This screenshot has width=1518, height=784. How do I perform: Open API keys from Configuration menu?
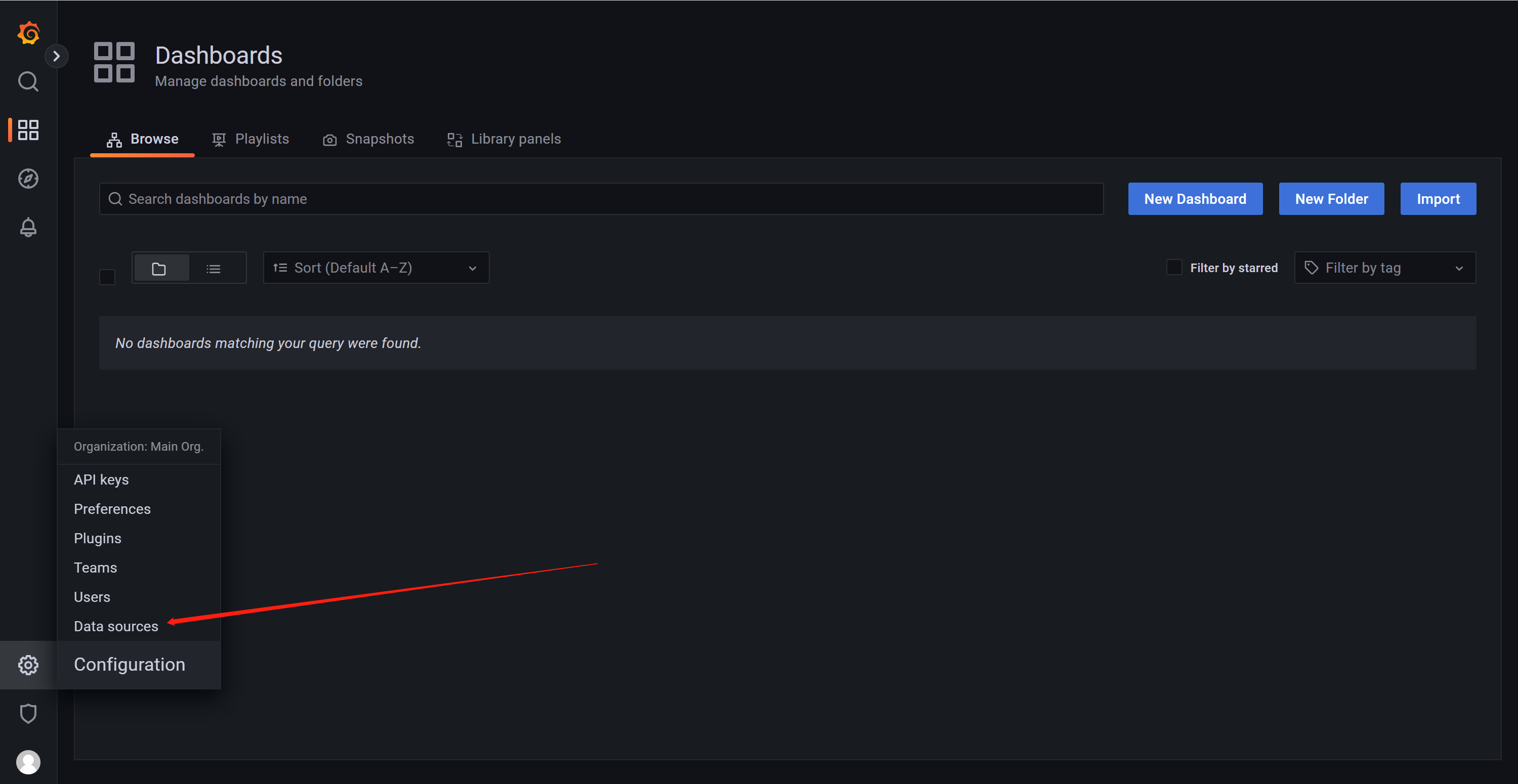[101, 480]
